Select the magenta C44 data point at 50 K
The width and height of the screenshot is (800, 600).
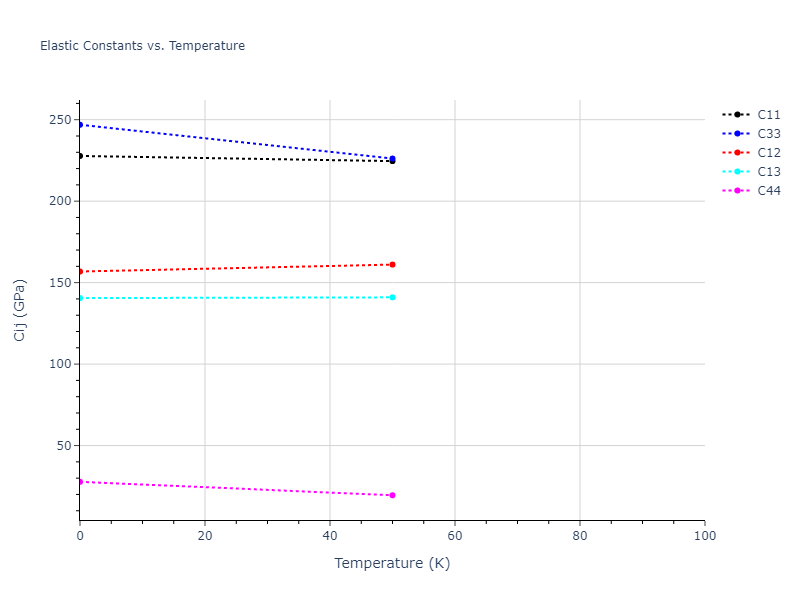point(392,495)
